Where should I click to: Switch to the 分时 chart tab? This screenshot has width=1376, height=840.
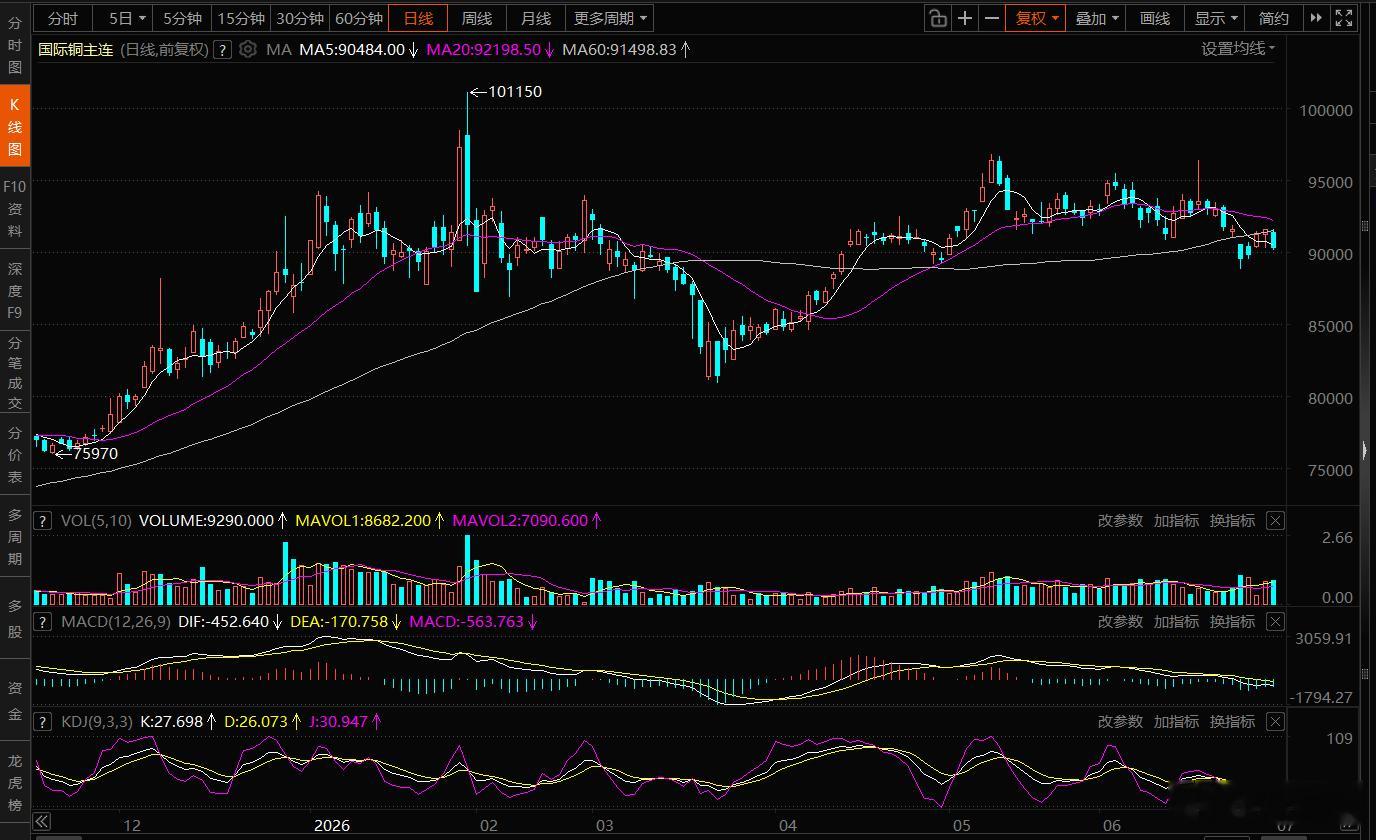[x=62, y=18]
